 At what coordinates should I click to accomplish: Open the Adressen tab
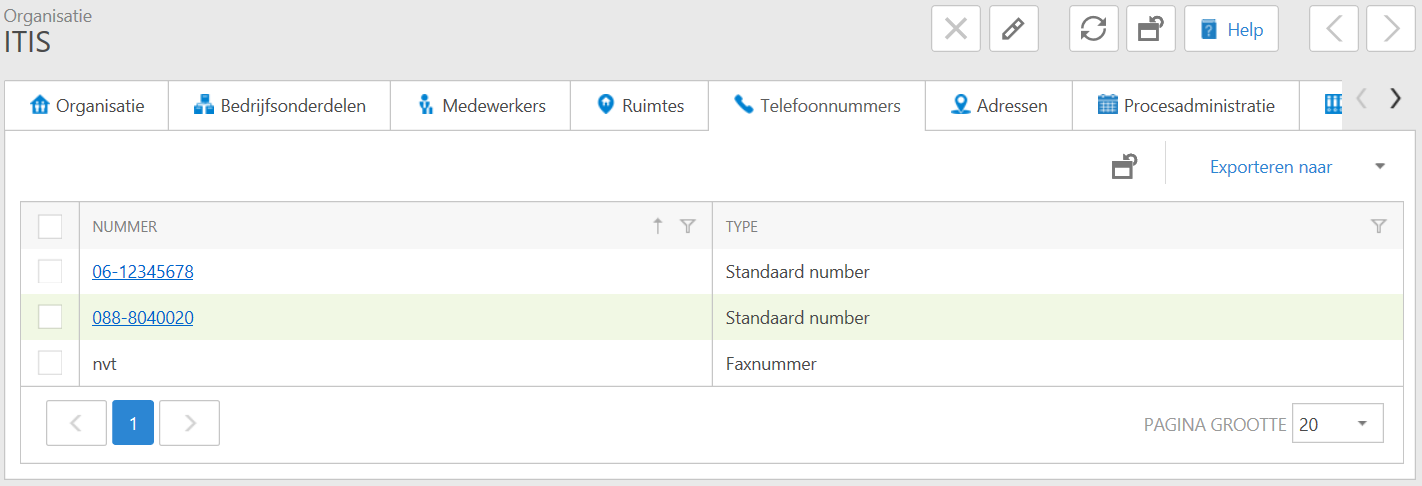pyautogui.click(x=999, y=105)
